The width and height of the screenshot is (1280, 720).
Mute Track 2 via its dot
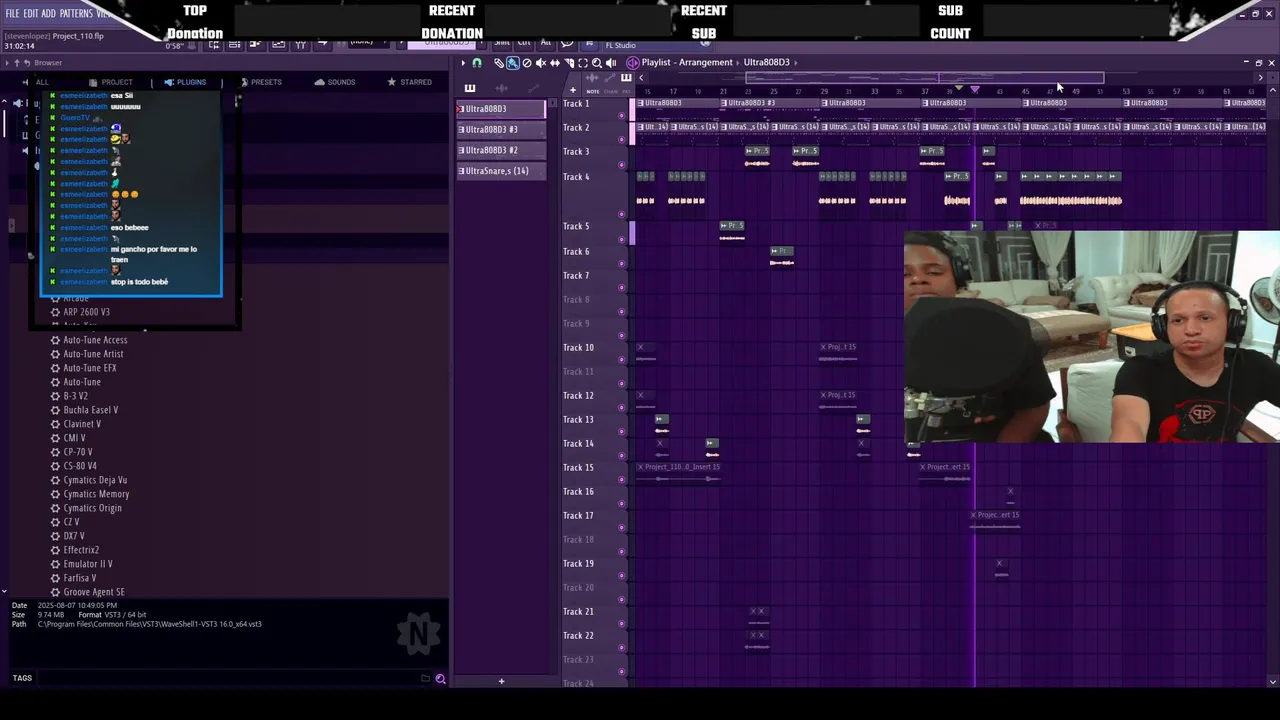(622, 138)
